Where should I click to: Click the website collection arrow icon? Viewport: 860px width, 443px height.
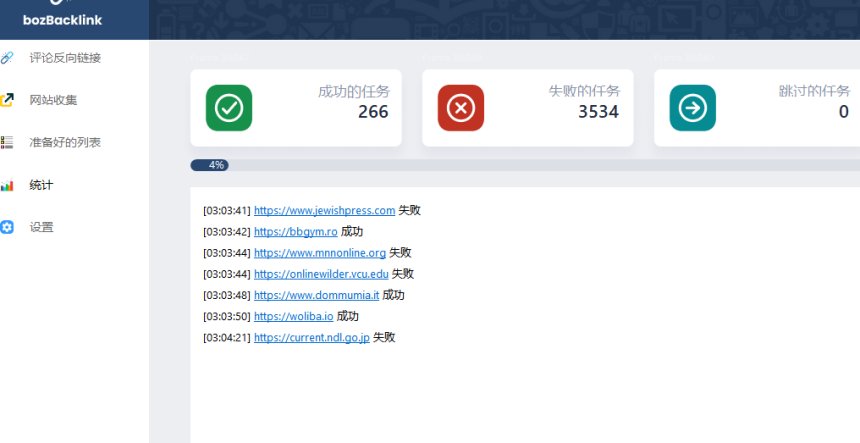pyautogui.click(x=7, y=100)
